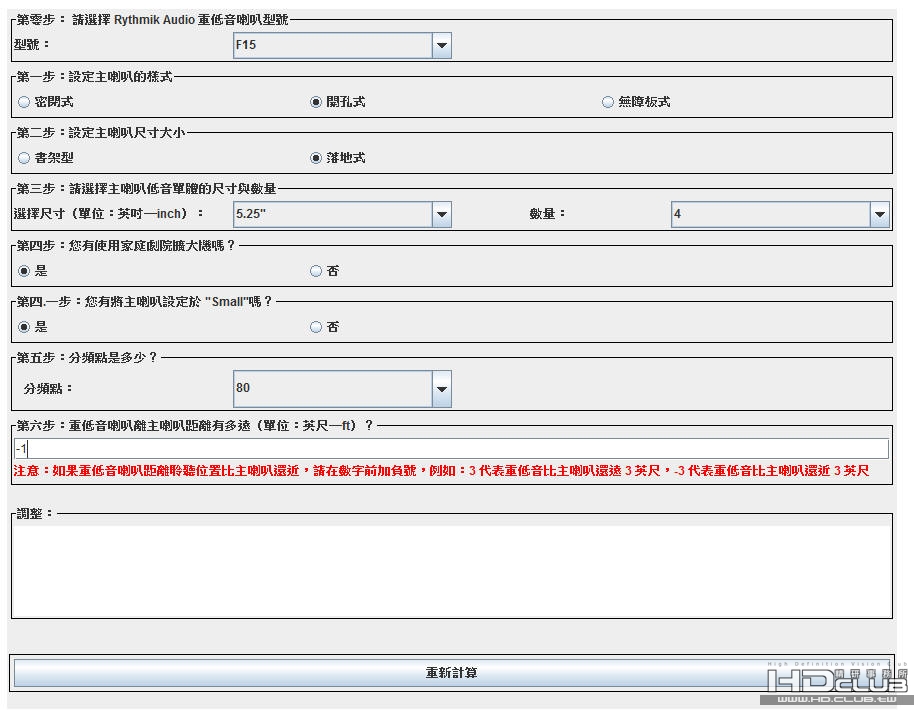The image size is (919, 710).
Task: Click the 第三步 低音單體的尺寸與數量 heading
Action: 147,189
